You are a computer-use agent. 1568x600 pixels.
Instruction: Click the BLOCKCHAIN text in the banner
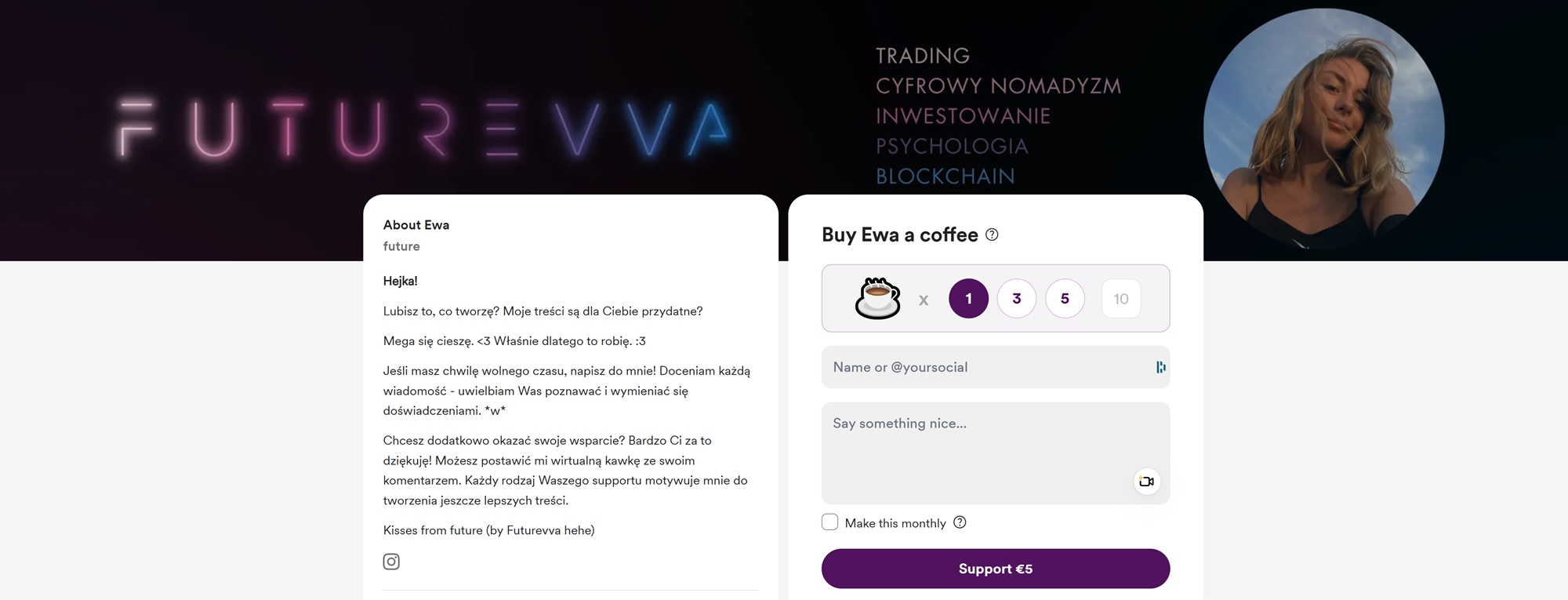[x=945, y=176]
